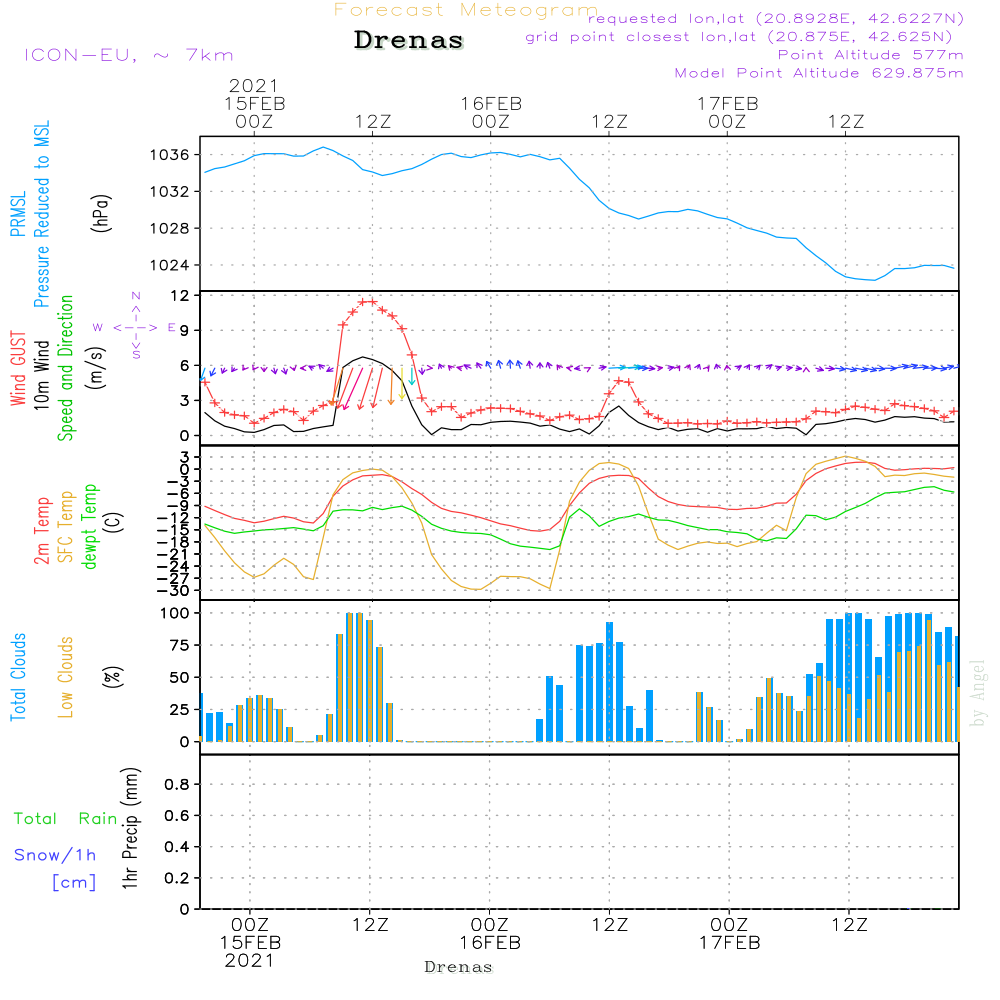Click the 'Total Rain' green label

click(x=66, y=819)
